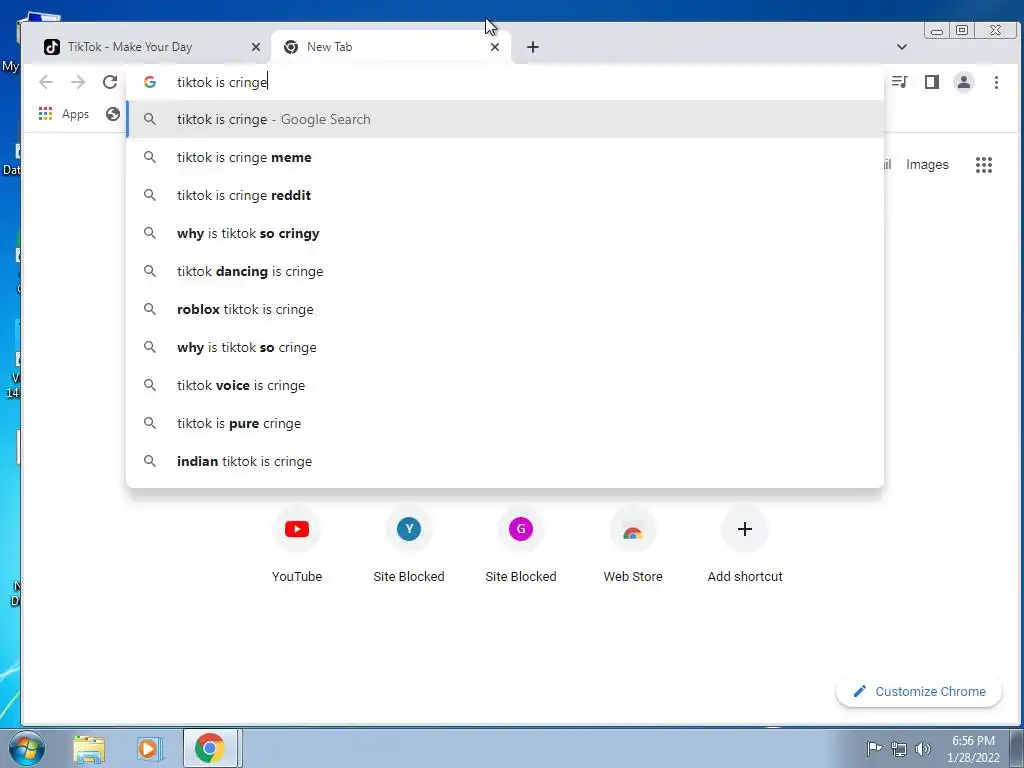Select suggestion "roblox tiktok is cringe"

[x=505, y=310]
